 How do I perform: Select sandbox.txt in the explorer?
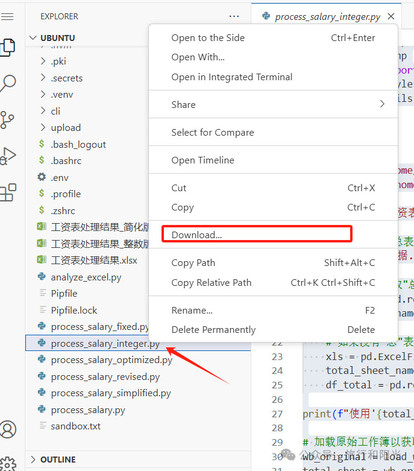pyautogui.click(x=75, y=426)
